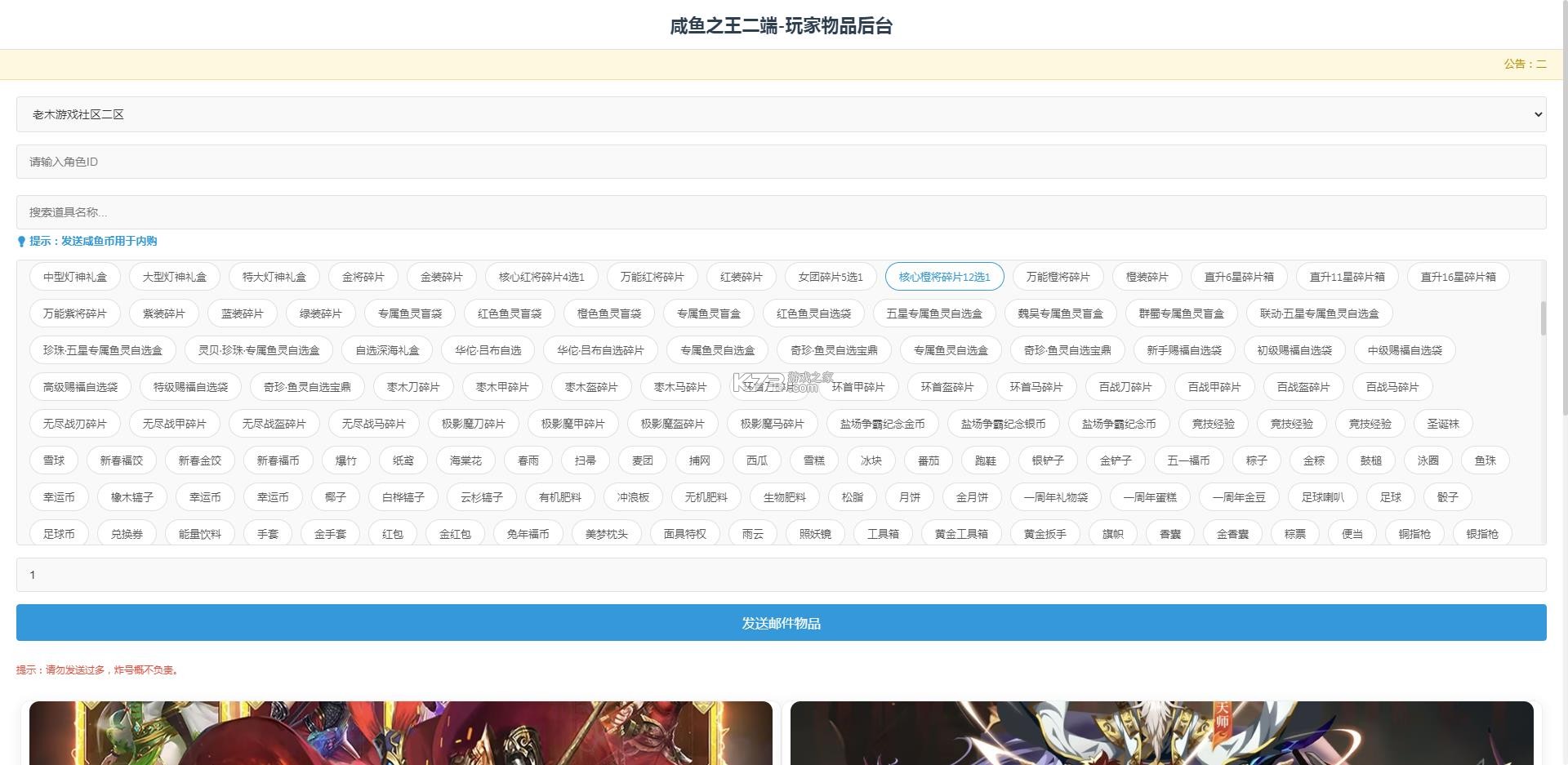Click the red-toned banner image at bottom left
Screen dimensions: 1568x765
[x=401, y=733]
